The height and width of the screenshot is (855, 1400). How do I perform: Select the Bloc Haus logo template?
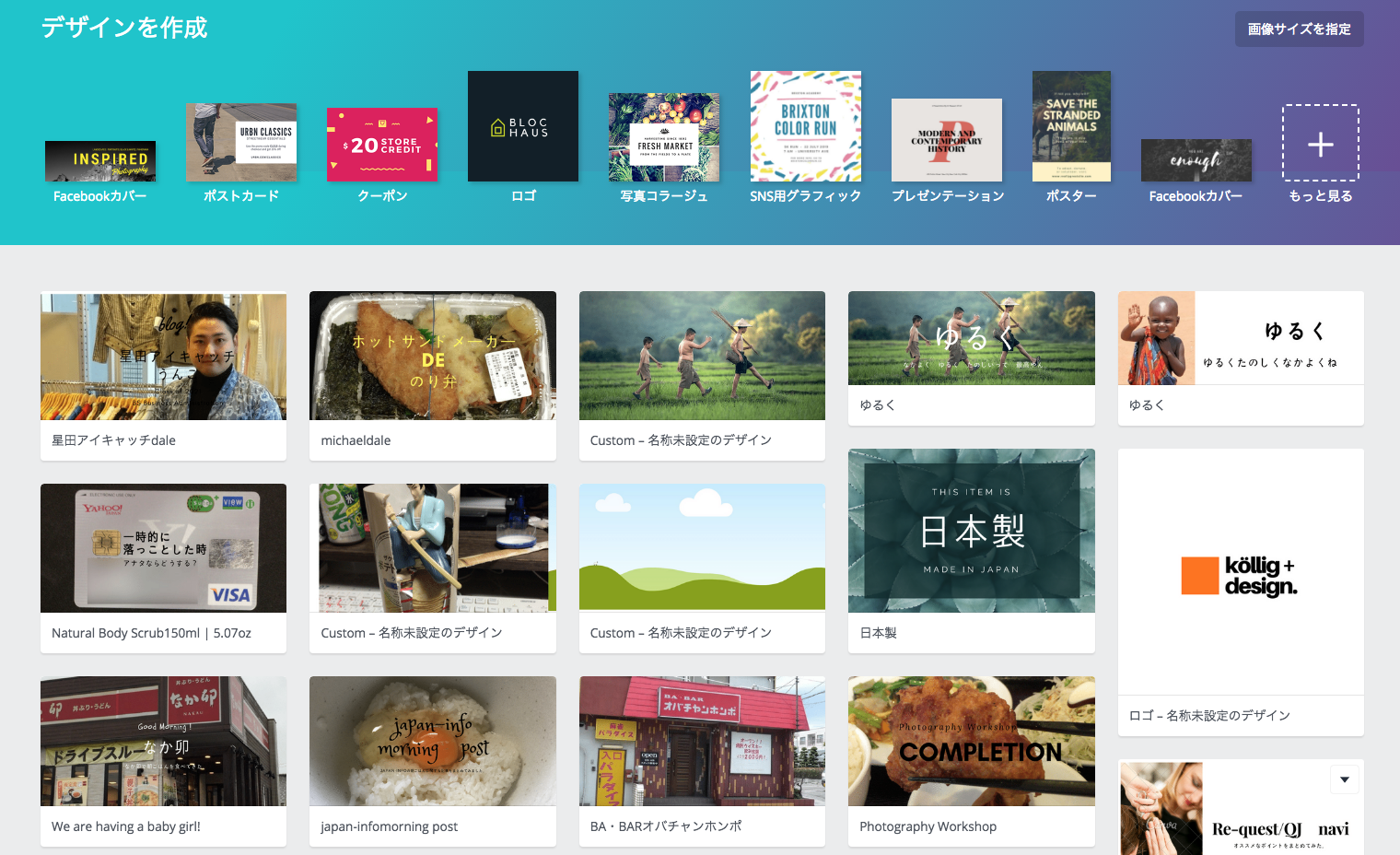522,126
